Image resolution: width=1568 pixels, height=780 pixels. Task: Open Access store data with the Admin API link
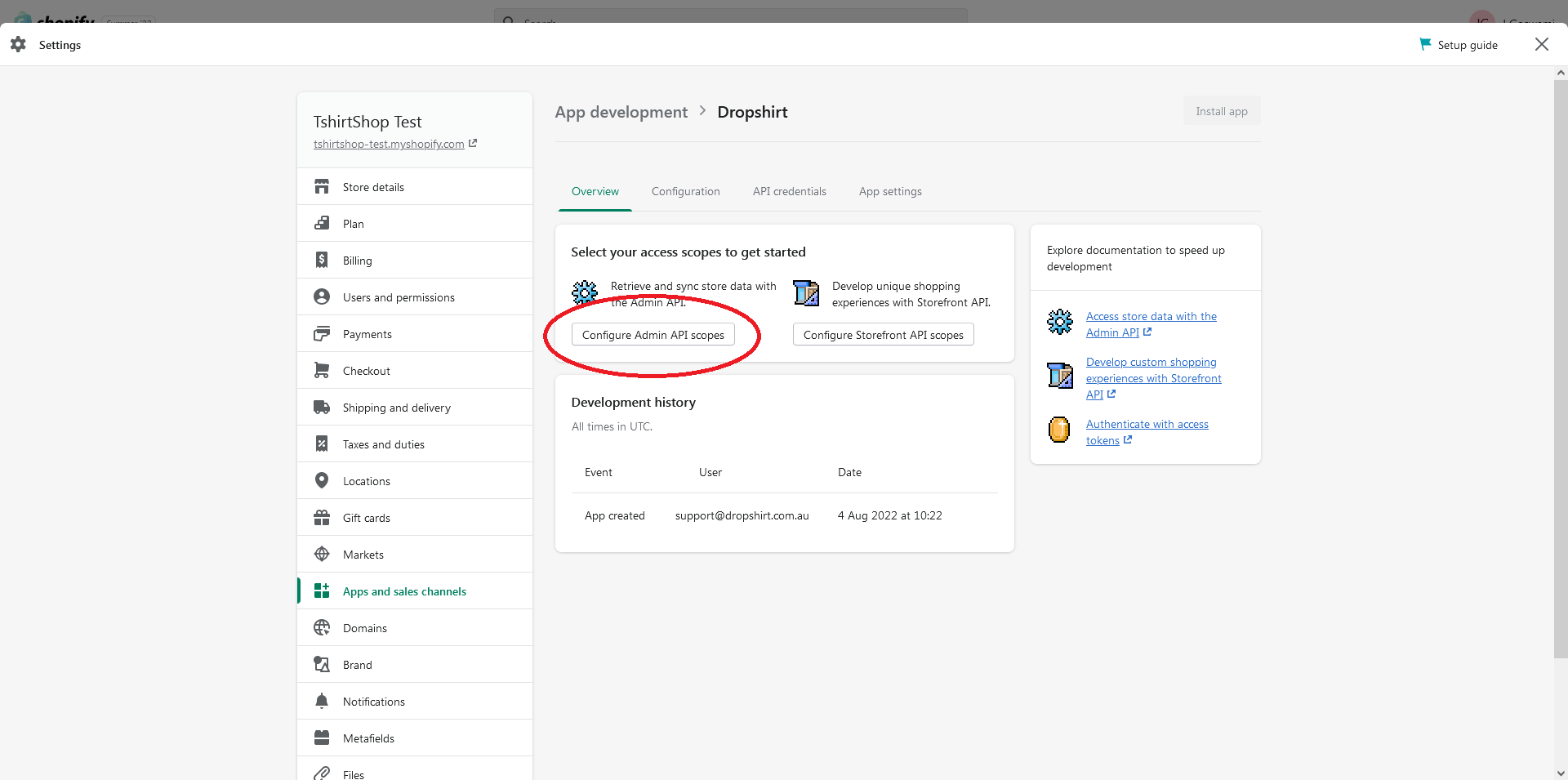tap(1151, 324)
